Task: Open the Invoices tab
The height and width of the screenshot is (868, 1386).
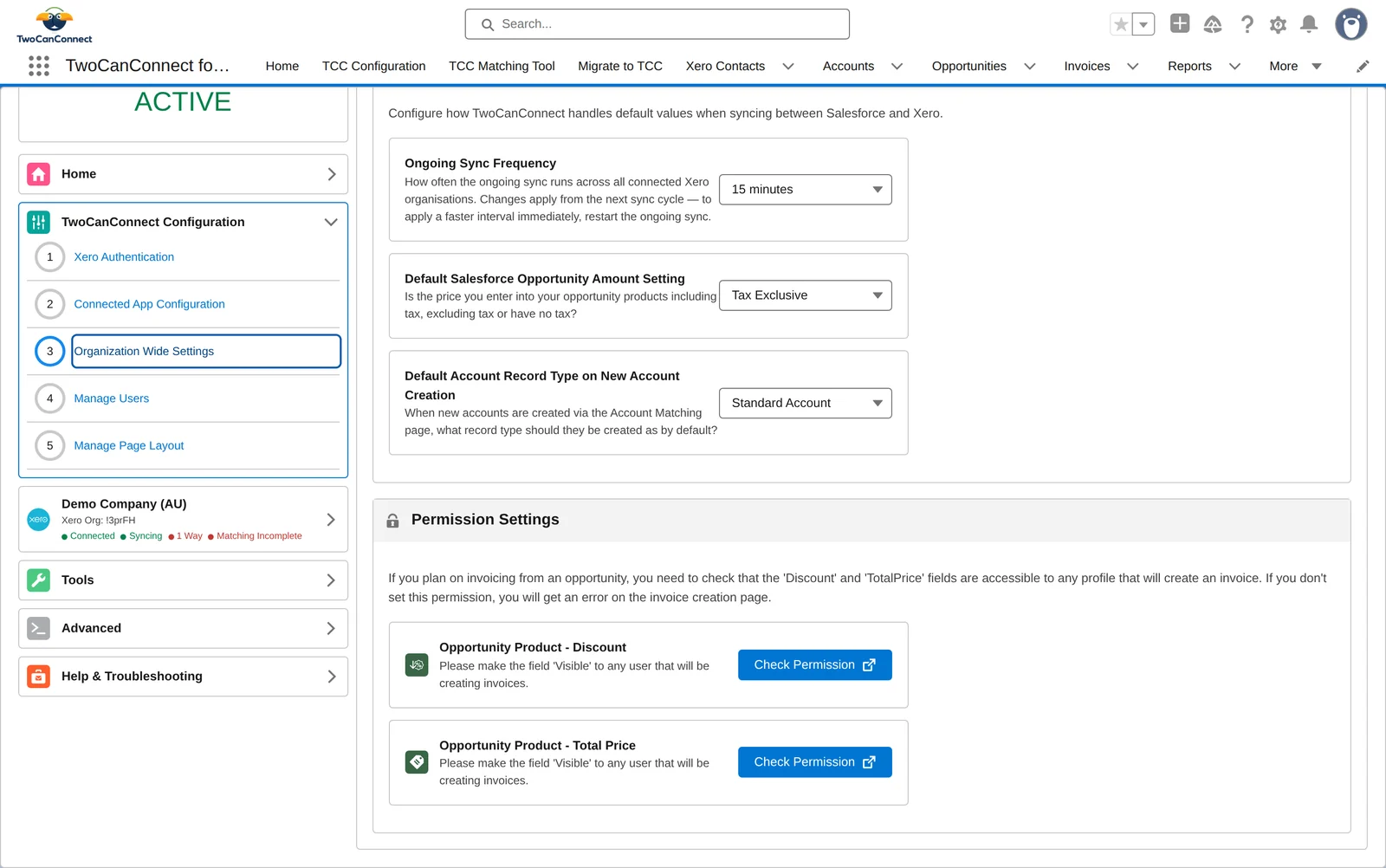Action: [x=1087, y=67]
